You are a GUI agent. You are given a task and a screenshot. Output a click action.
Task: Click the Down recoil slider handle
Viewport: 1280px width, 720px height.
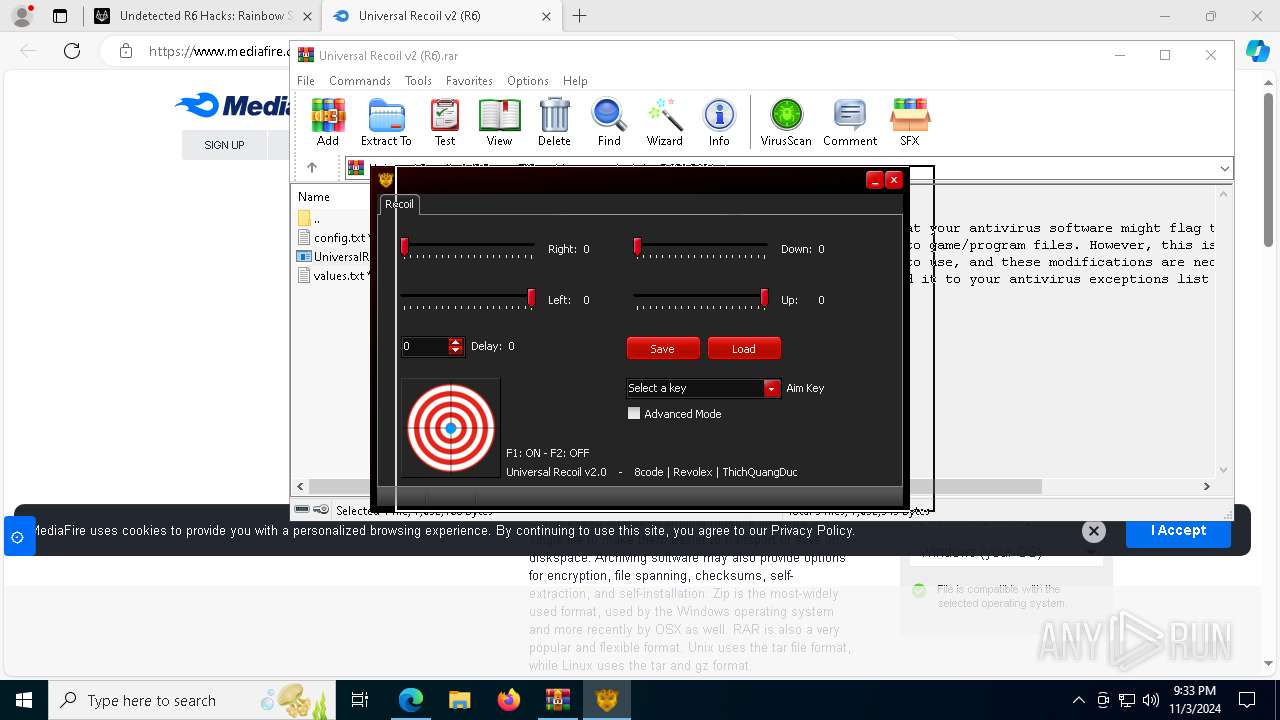point(637,246)
